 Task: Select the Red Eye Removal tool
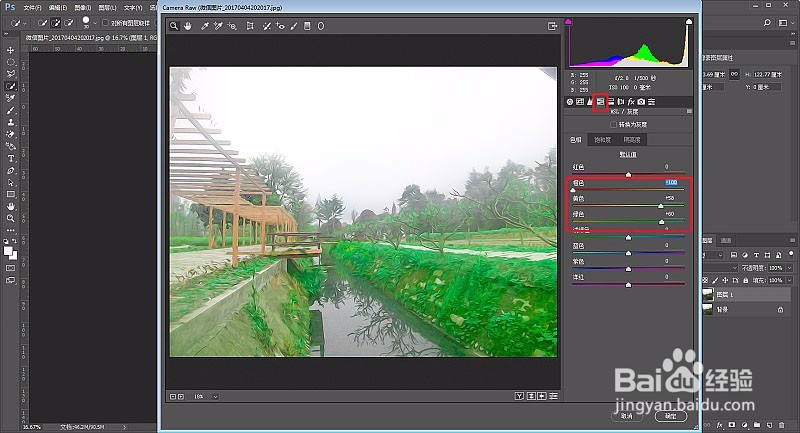(x=280, y=26)
